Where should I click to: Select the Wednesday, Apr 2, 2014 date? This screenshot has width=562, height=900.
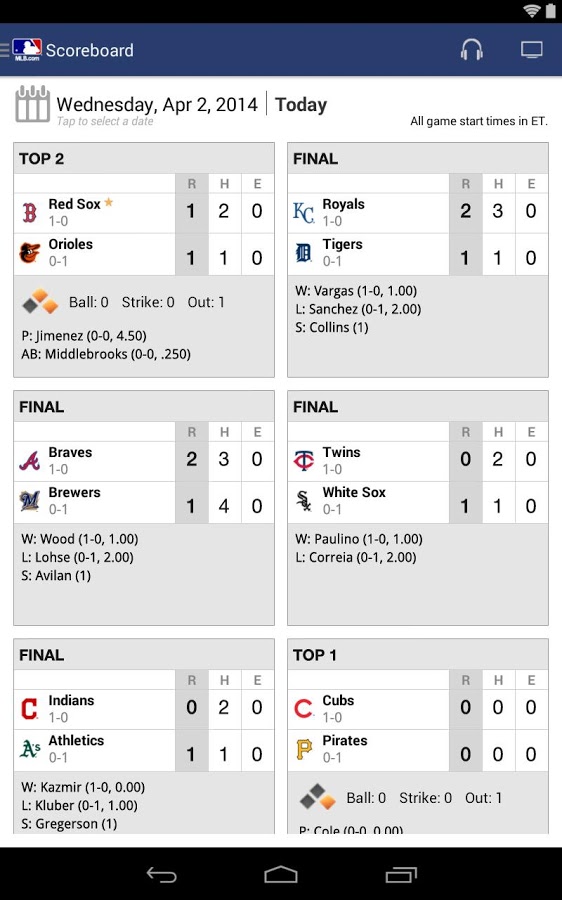[157, 104]
